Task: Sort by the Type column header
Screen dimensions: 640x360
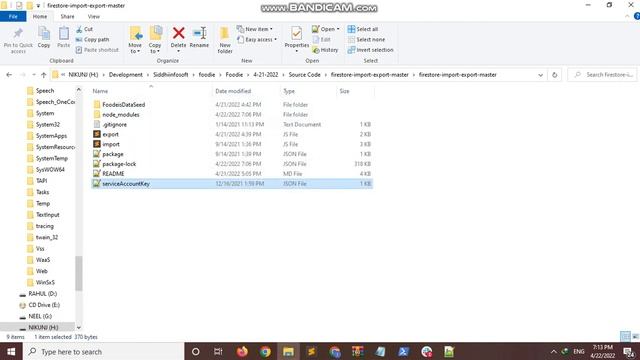Action: click(289, 91)
